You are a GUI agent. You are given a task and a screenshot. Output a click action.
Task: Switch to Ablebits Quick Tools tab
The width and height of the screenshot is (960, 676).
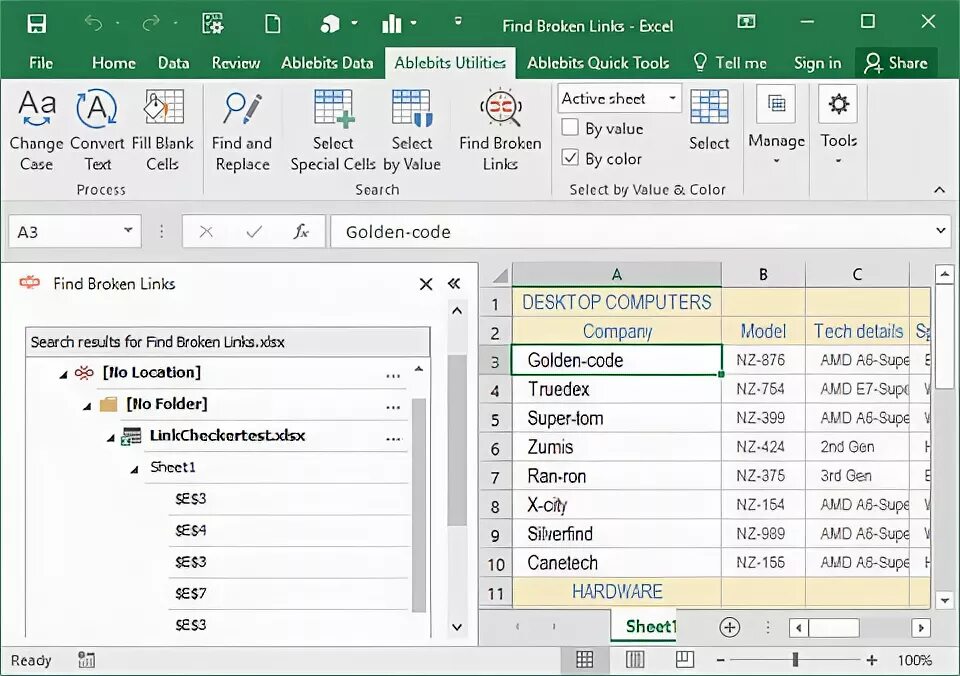(x=598, y=62)
